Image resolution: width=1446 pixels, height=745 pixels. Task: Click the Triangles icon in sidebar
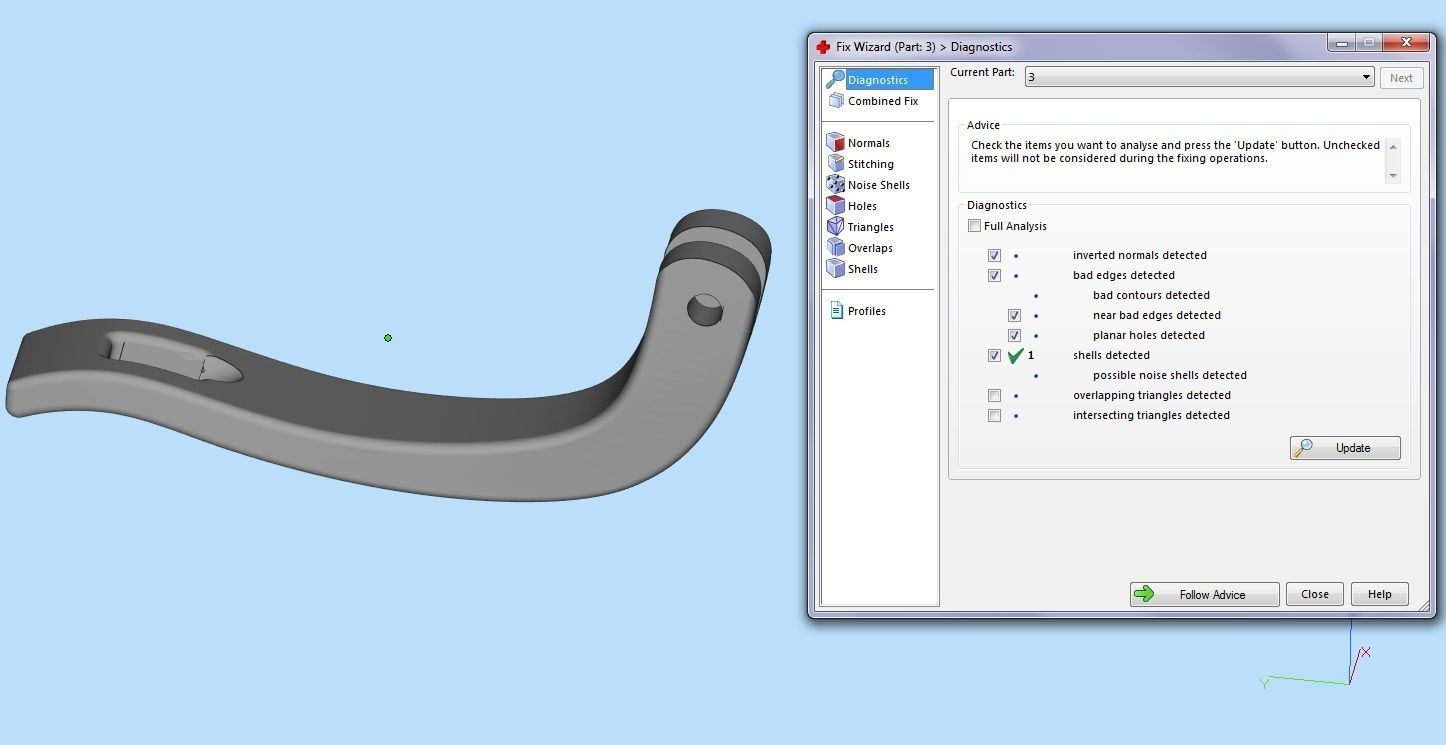pyautogui.click(x=836, y=227)
